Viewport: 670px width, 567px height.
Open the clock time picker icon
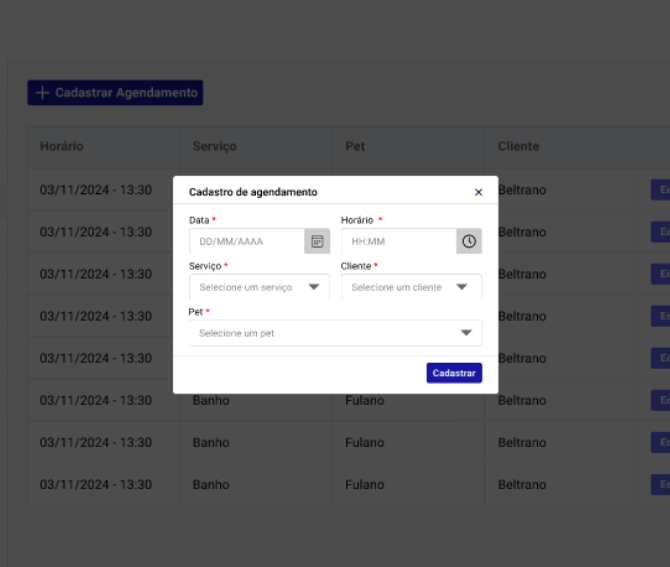(x=469, y=241)
